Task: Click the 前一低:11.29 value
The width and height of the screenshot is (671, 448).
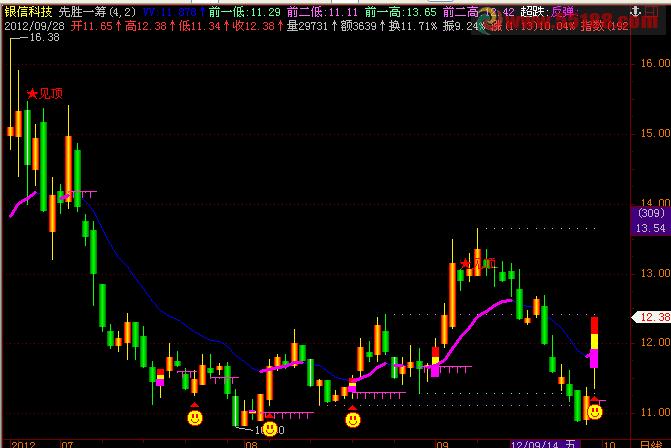Action: click(245, 12)
